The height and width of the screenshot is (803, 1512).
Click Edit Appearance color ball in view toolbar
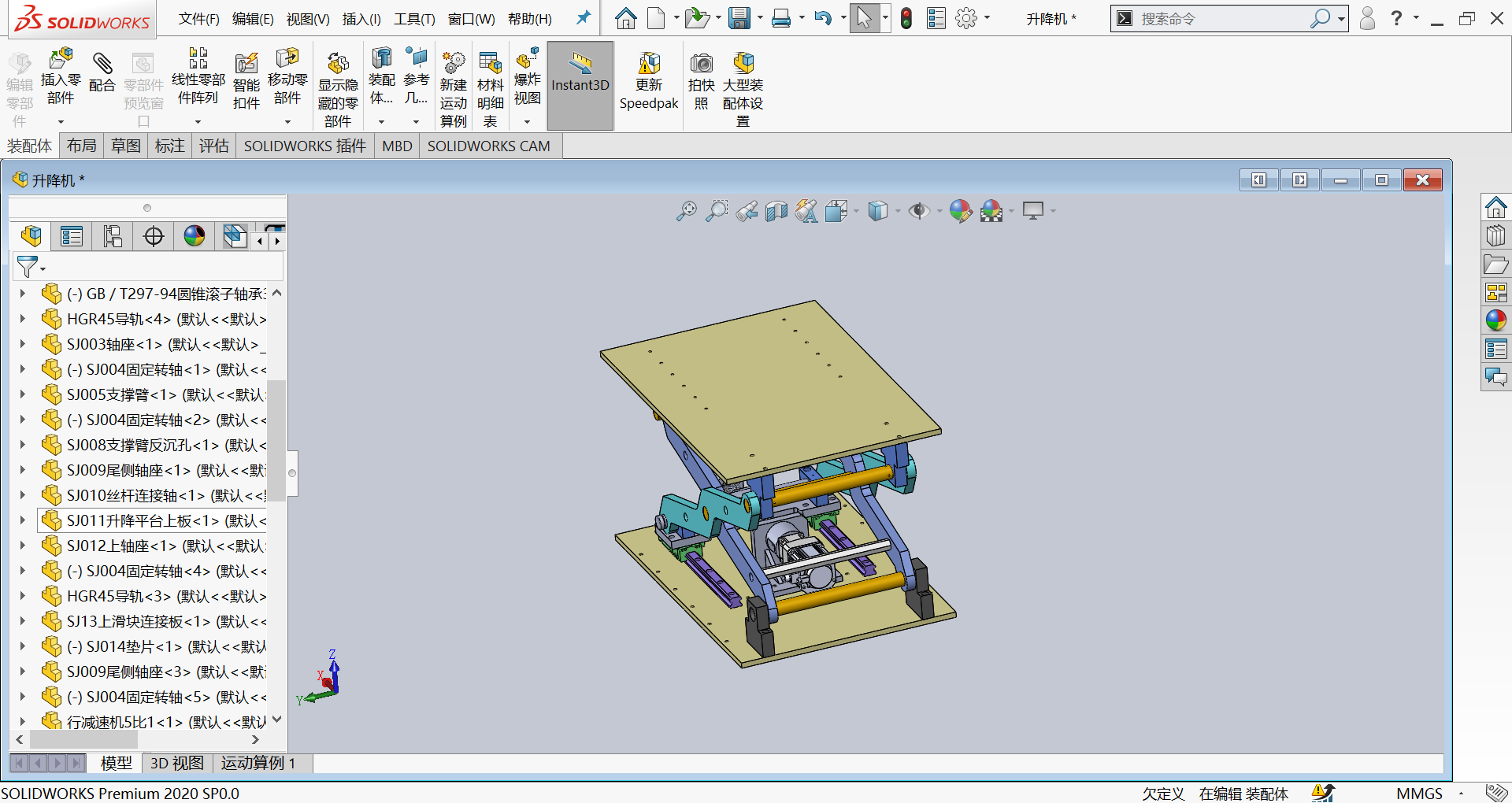(961, 211)
